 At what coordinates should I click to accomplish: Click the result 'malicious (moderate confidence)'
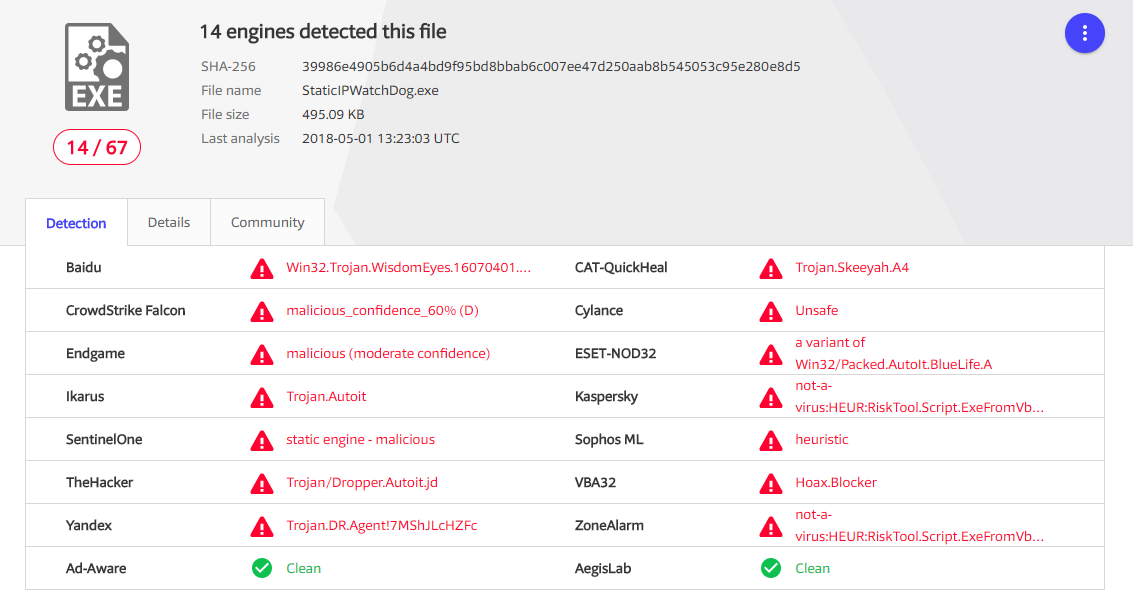pos(388,353)
